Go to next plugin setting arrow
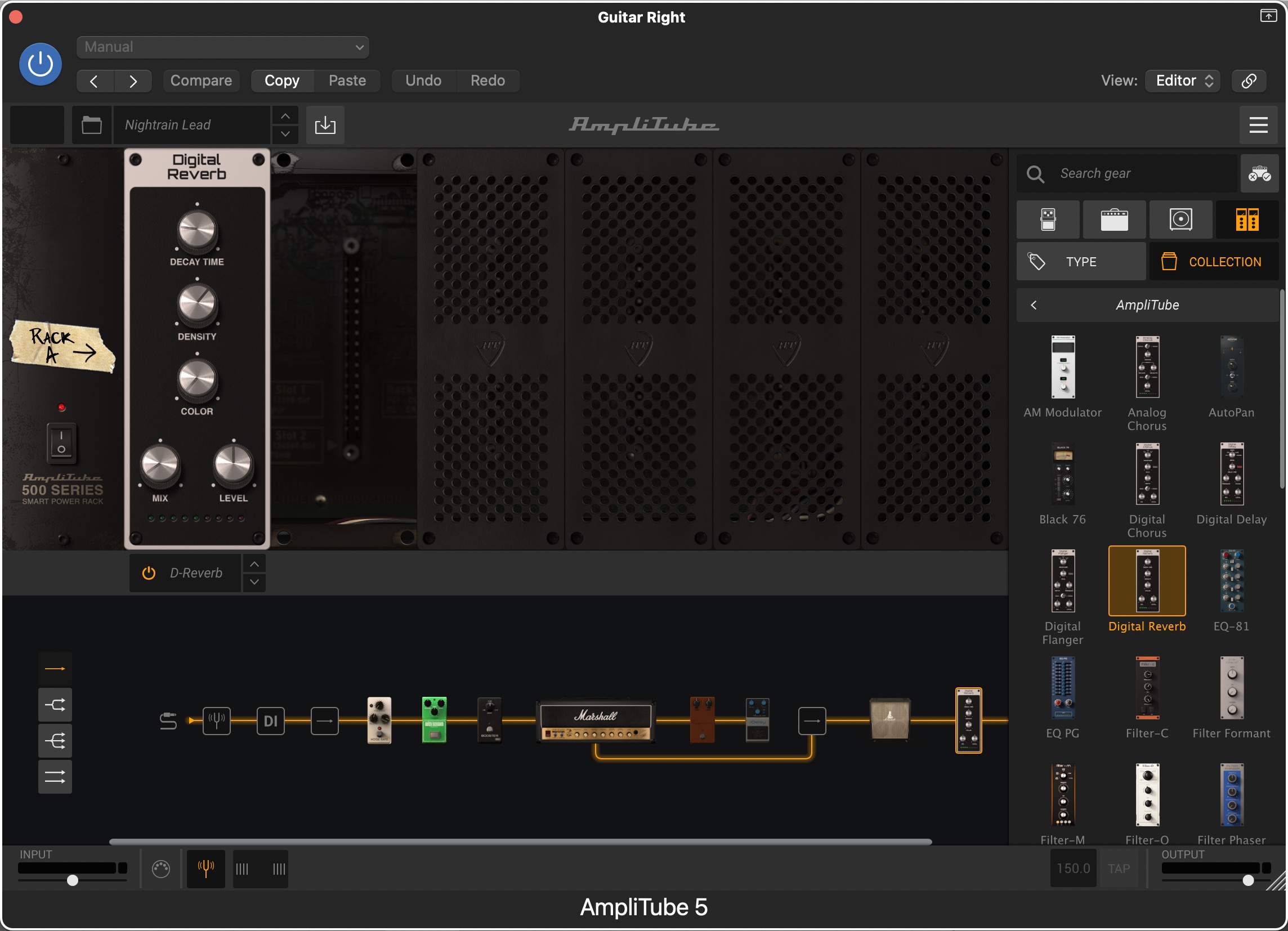This screenshot has height=931, width=1288. 133,80
